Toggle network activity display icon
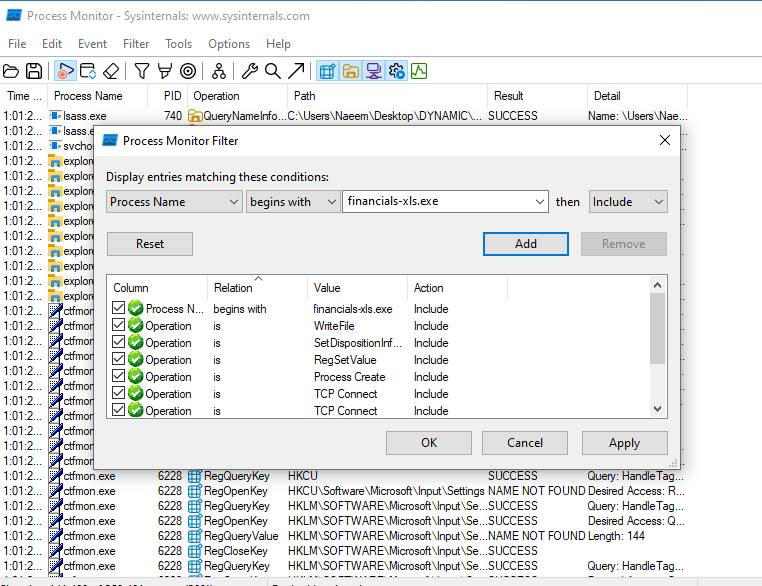Viewport: 762px width, 586px height. click(374, 71)
